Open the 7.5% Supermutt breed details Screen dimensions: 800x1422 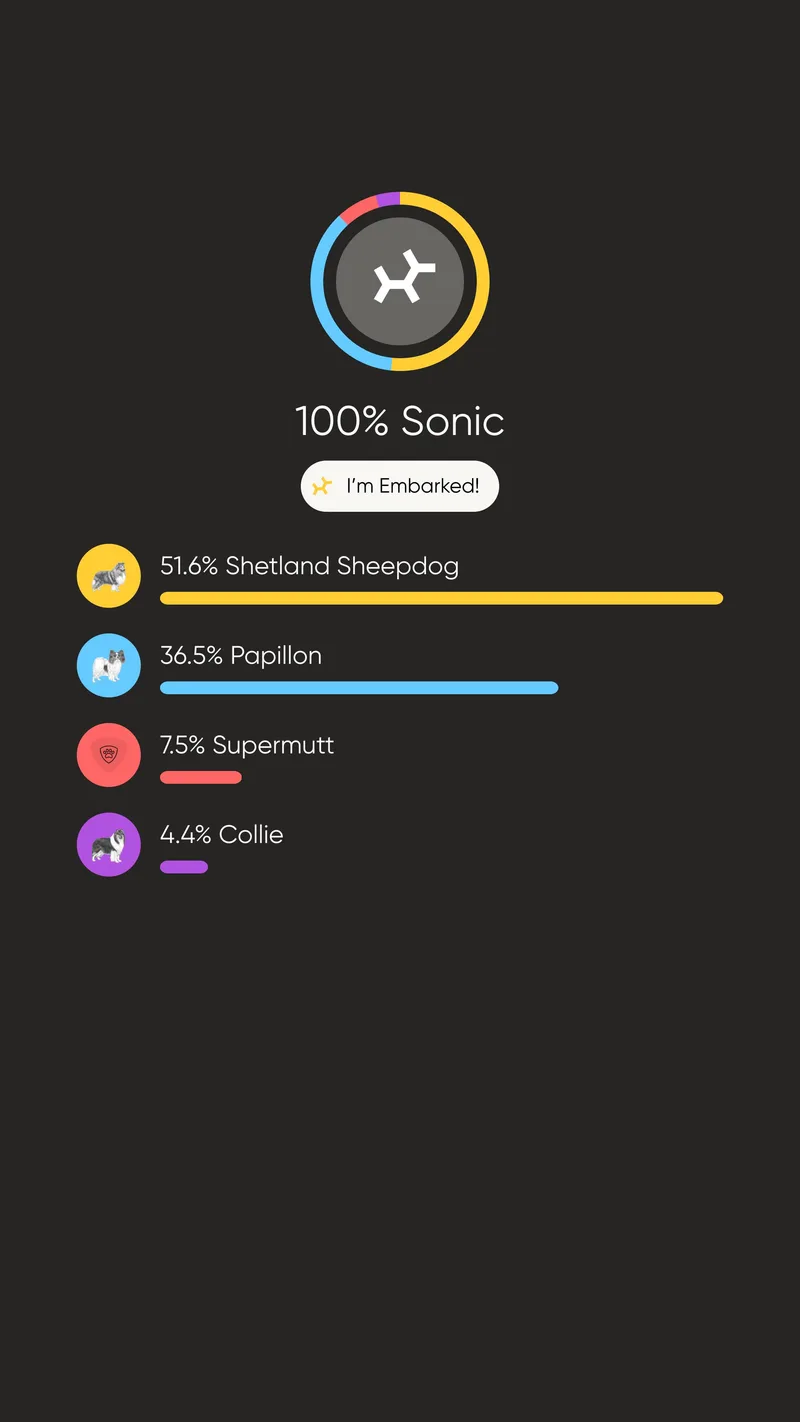[247, 745]
